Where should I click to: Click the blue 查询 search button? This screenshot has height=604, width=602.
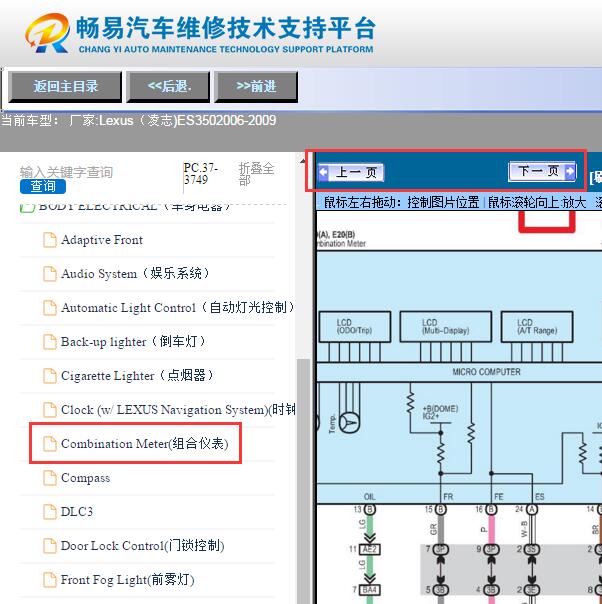click(x=43, y=186)
